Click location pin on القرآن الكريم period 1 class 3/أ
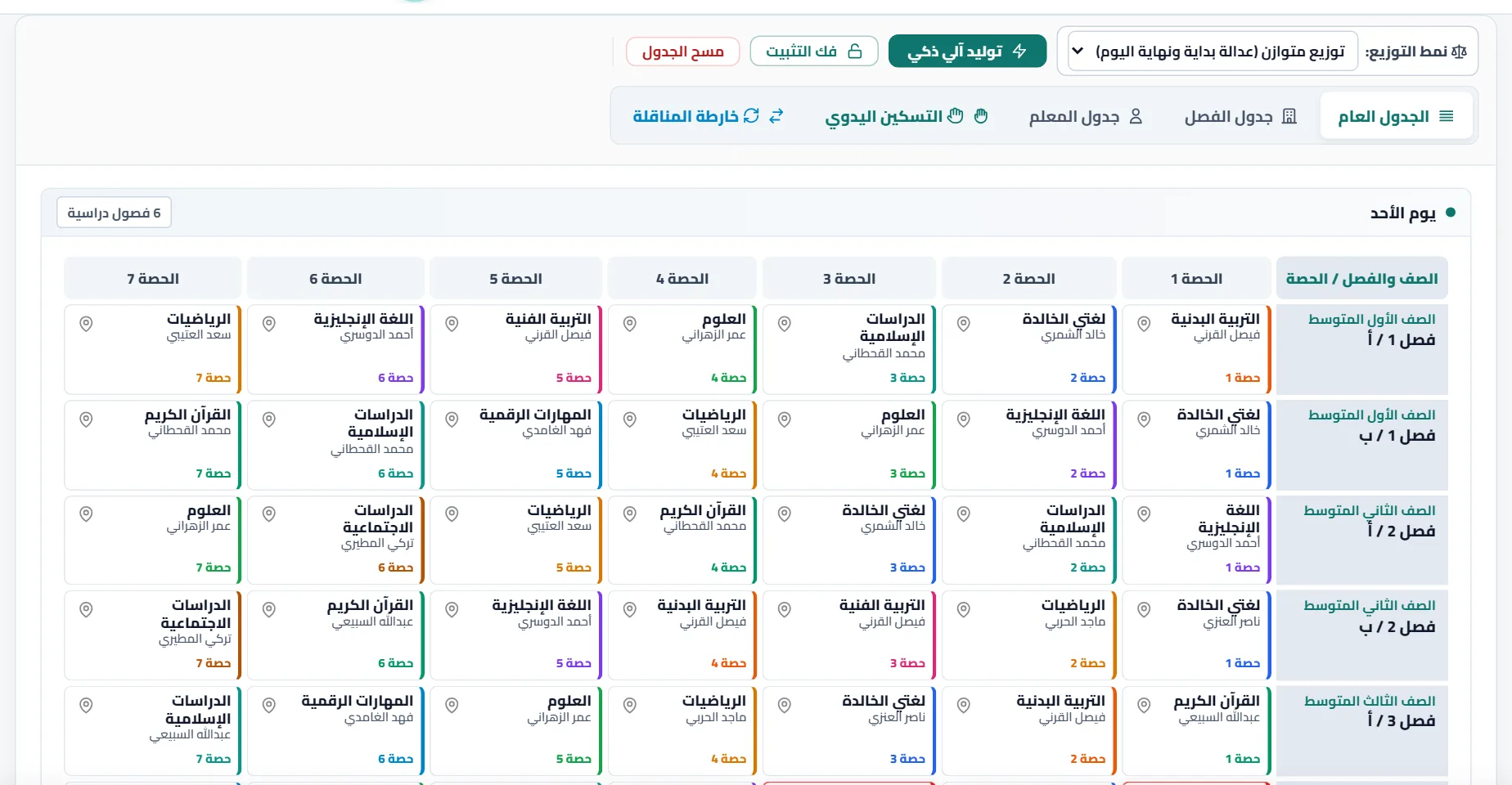This screenshot has width=1512, height=785. click(1144, 705)
